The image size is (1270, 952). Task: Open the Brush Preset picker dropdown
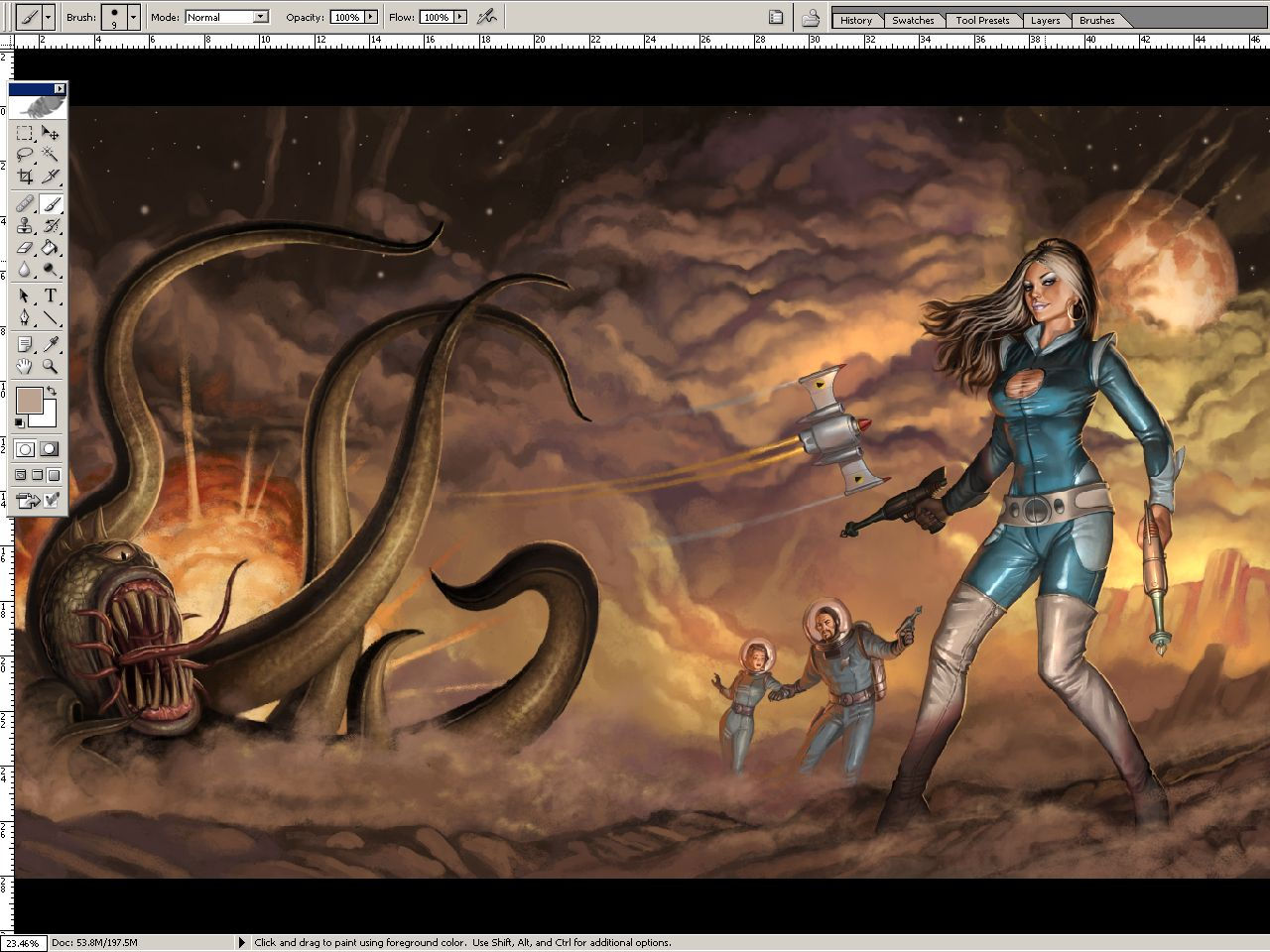tap(133, 17)
